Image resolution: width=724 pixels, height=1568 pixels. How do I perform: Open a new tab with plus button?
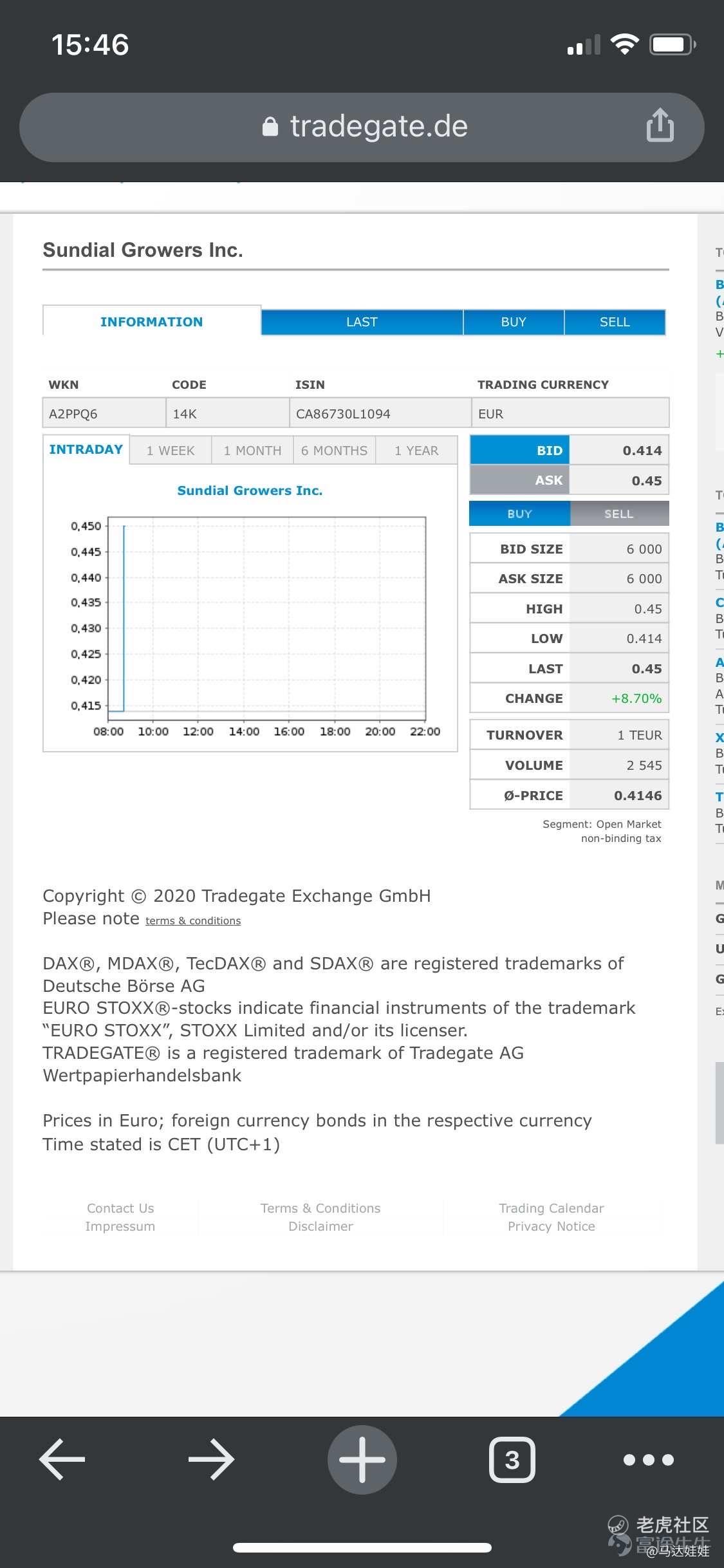362,1459
